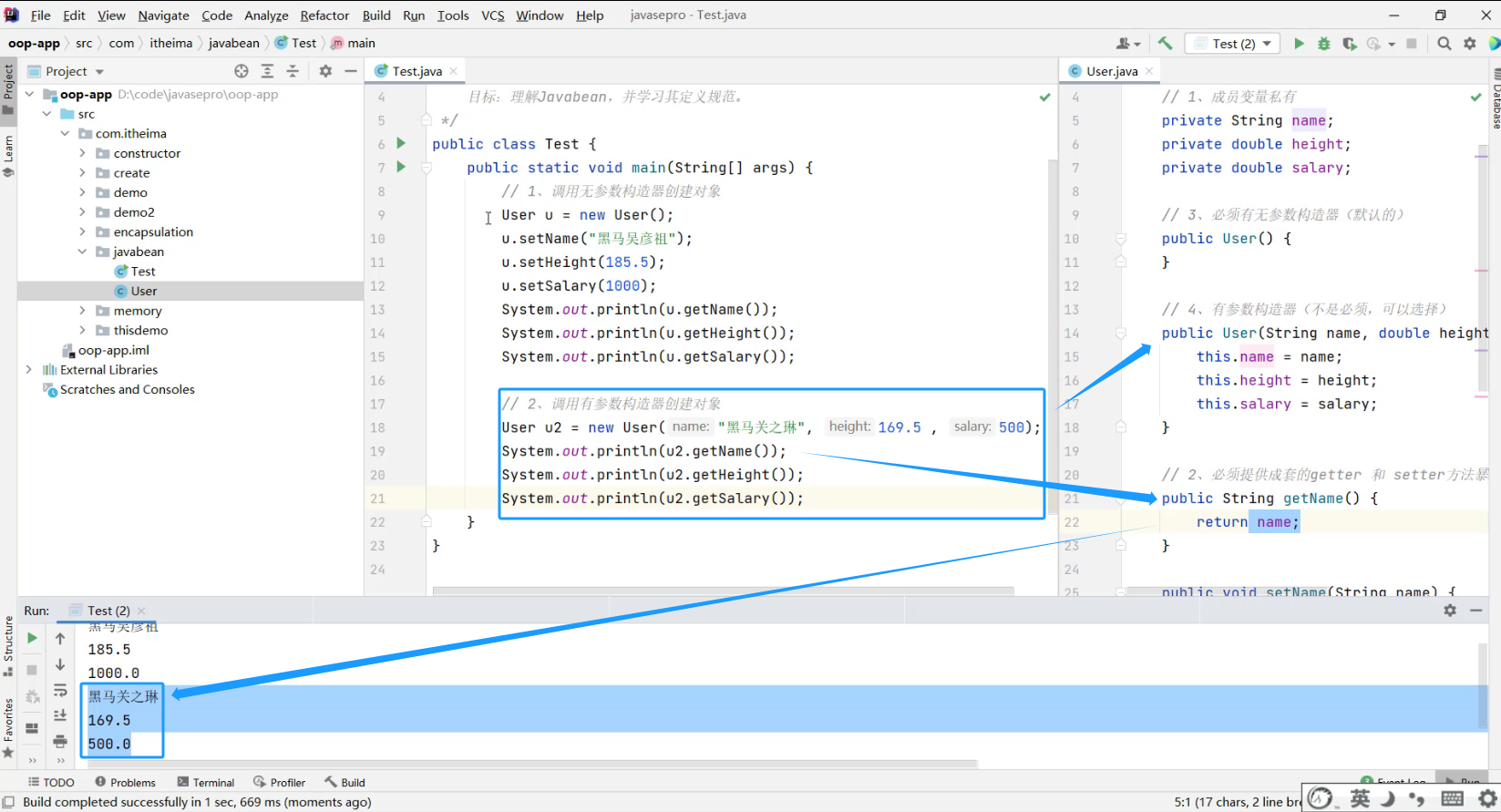Screen dimensions: 1501x812
Task: Open the TODO tool window
Action: [x=51, y=782]
